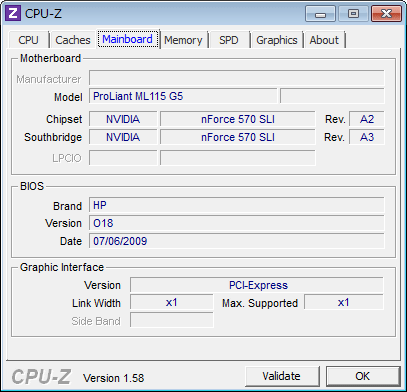Click the CPU-Z purple Z title icon

[13, 14]
